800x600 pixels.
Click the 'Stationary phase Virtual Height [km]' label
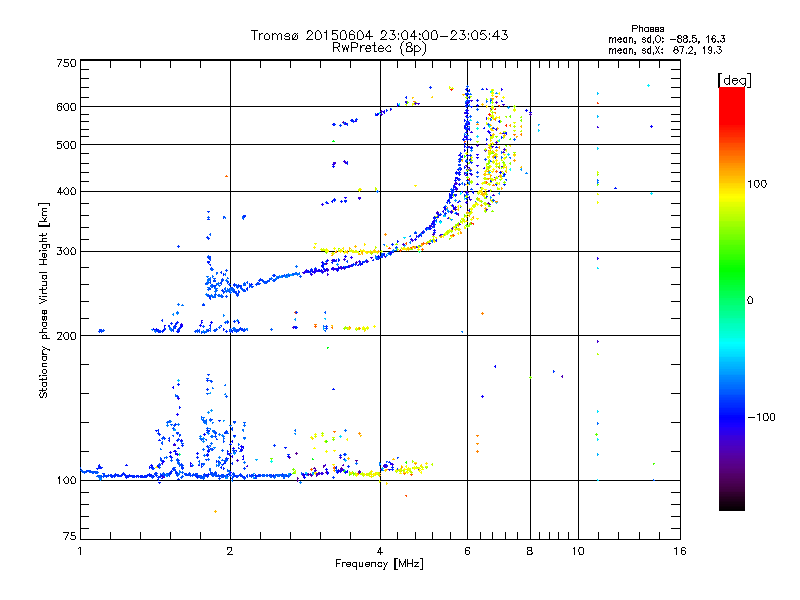click(44, 300)
